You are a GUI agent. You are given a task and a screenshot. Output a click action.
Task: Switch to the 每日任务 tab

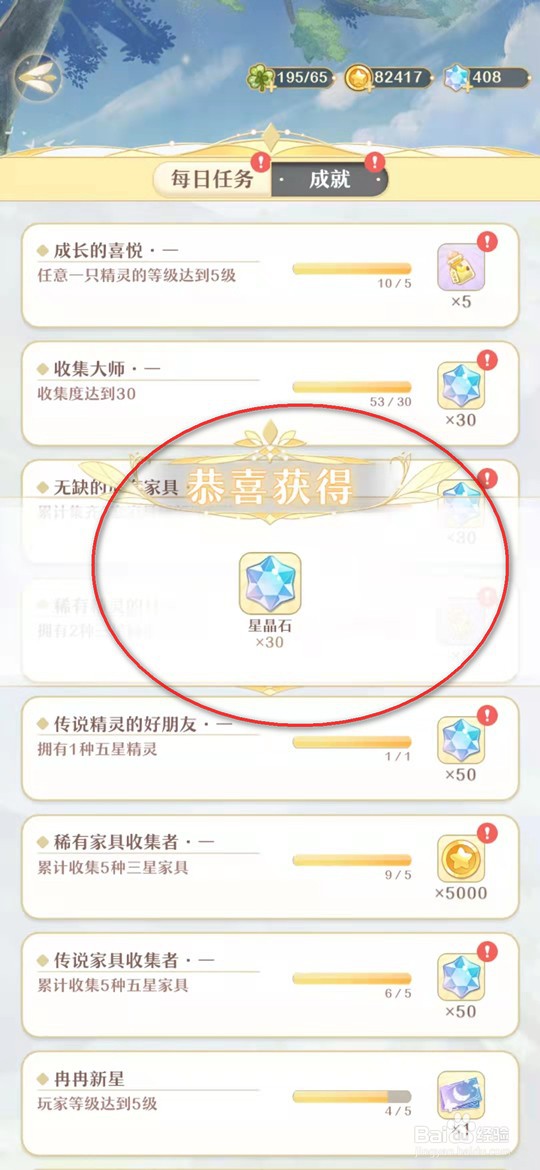(x=212, y=179)
